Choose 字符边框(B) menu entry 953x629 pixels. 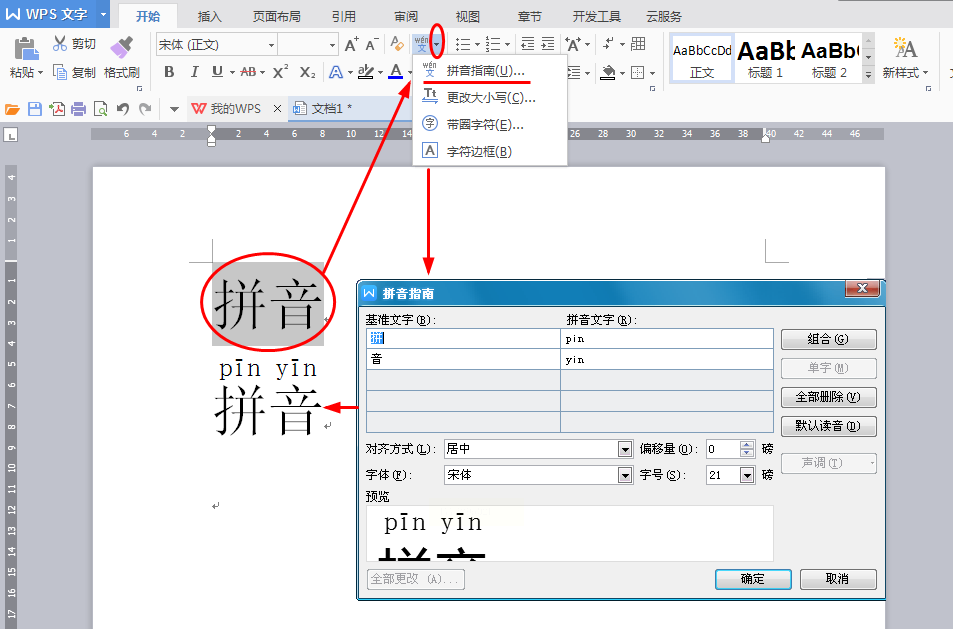pyautogui.click(x=489, y=151)
